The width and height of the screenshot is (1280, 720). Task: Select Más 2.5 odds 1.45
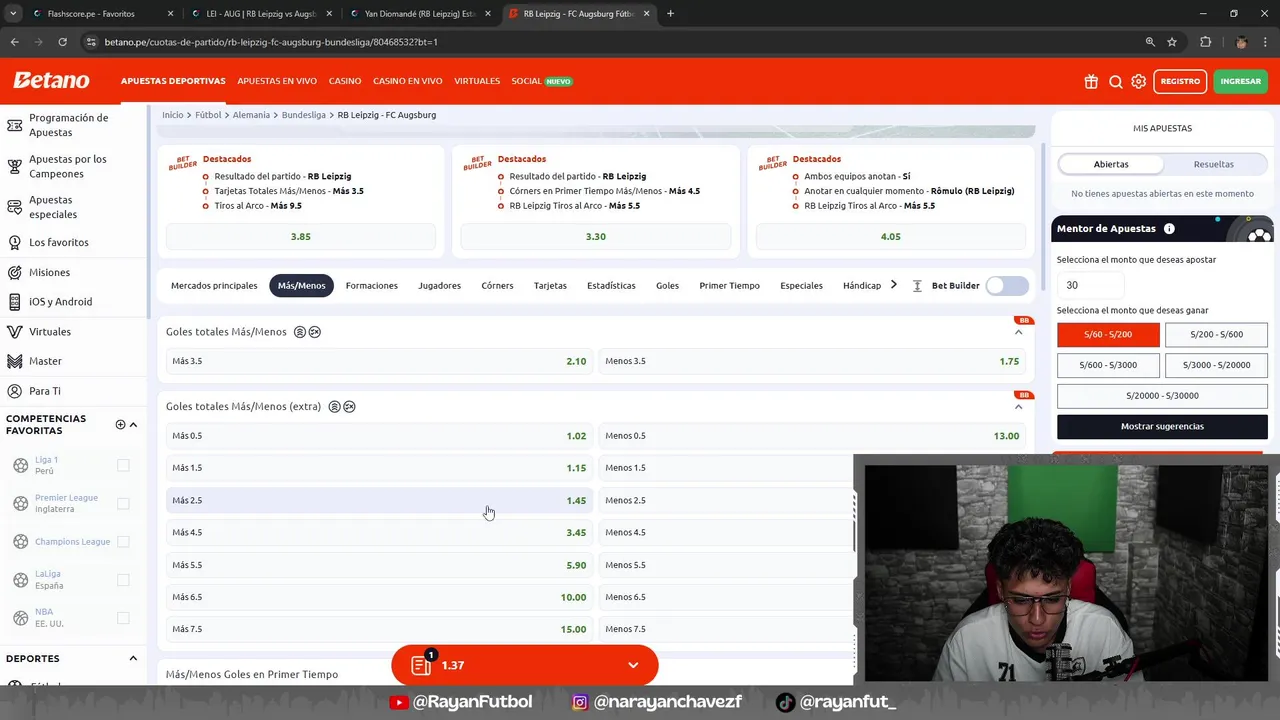click(379, 501)
